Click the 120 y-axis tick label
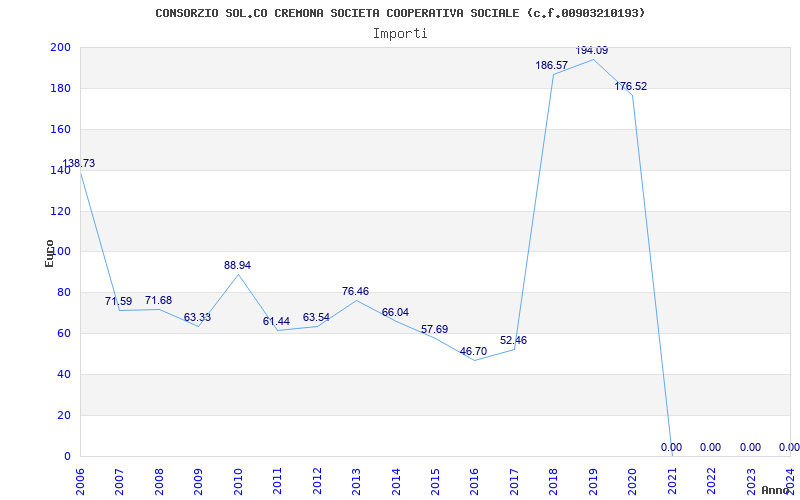 coord(60,211)
